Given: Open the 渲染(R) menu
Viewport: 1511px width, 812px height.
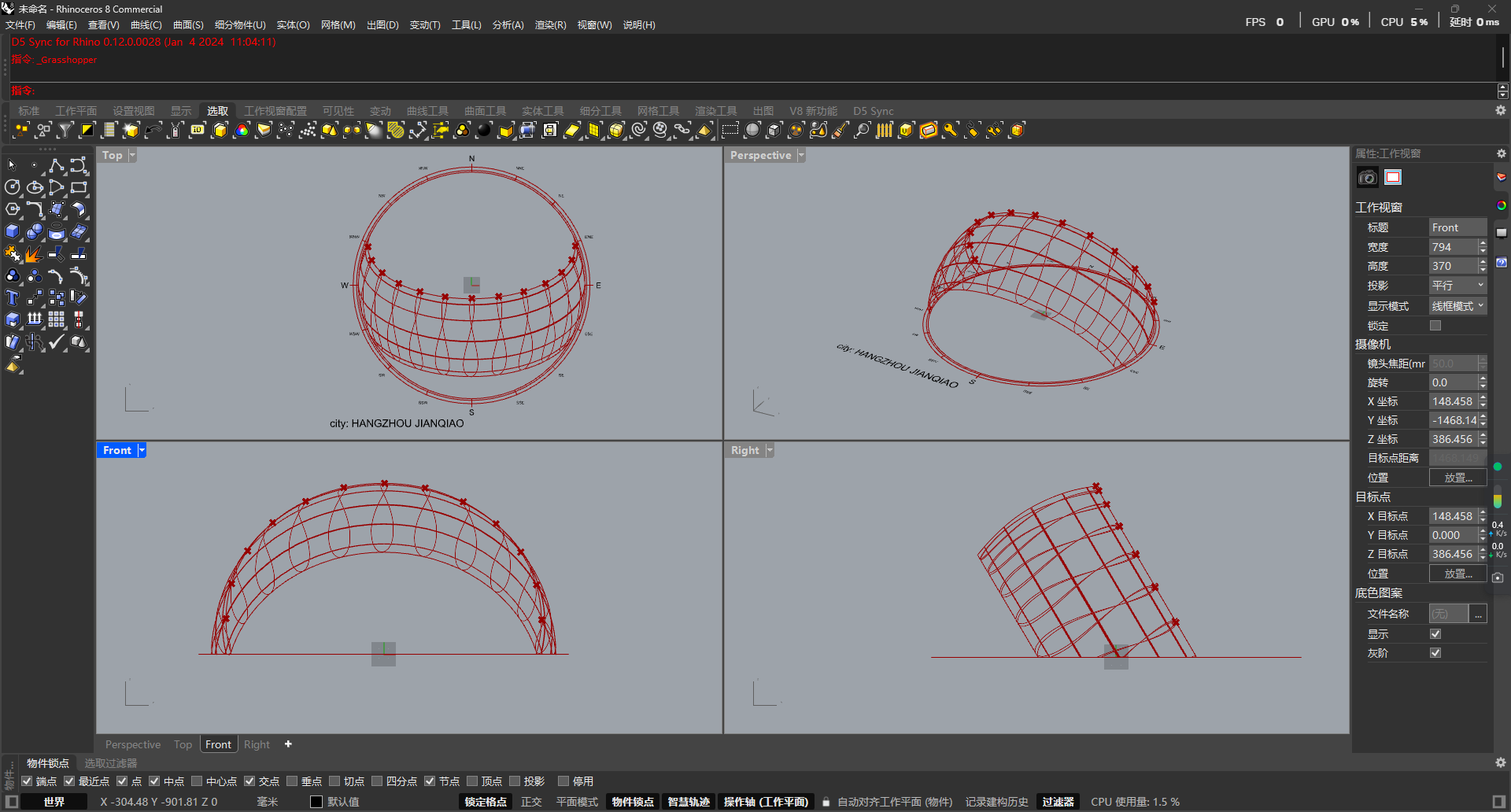Looking at the screenshot, I should tap(550, 25).
